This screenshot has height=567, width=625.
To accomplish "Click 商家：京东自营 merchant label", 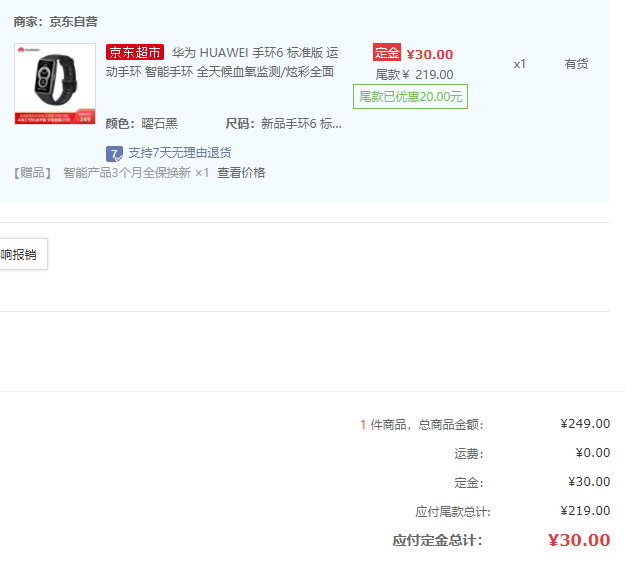I will (55, 22).
